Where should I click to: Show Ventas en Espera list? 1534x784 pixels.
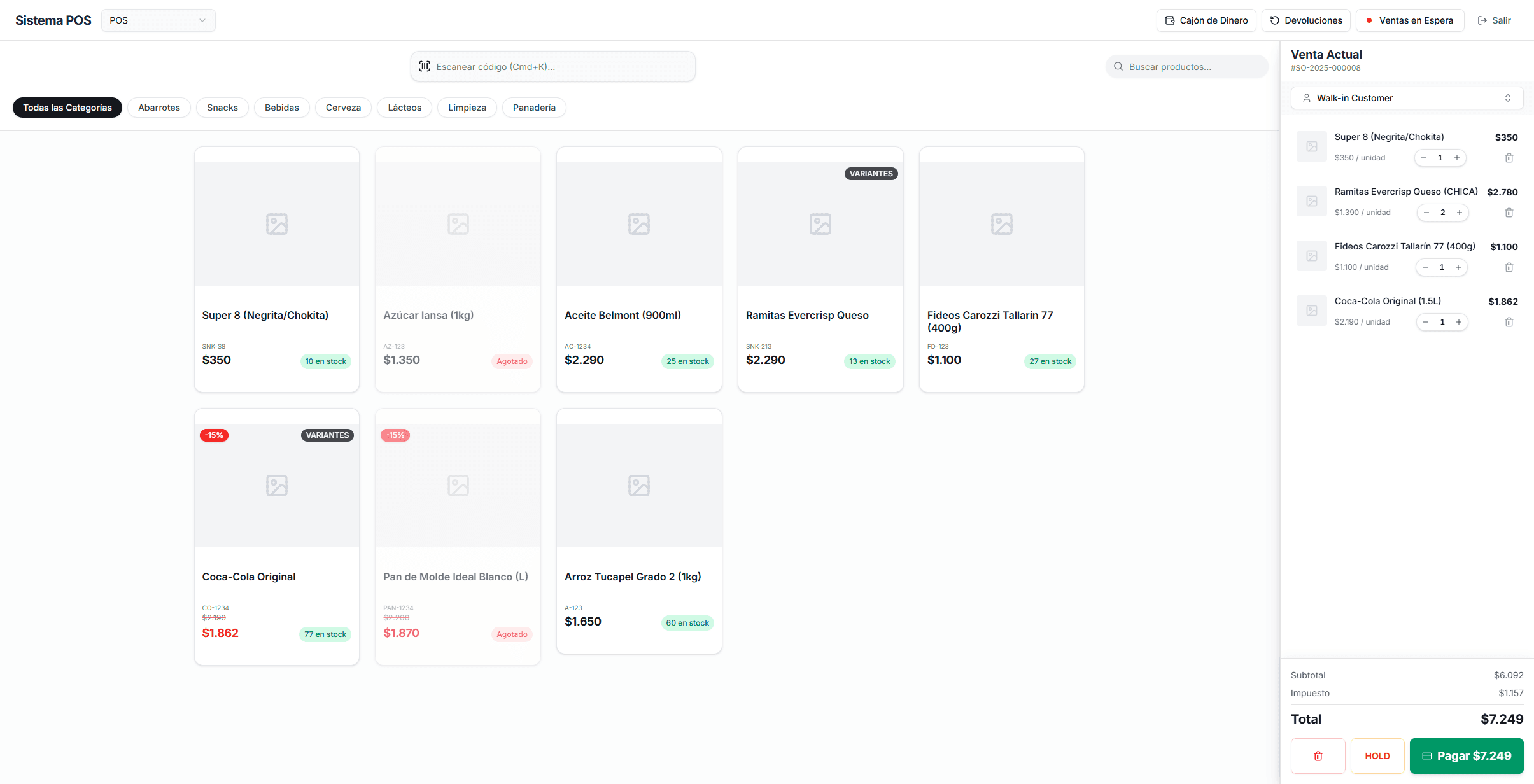pyautogui.click(x=1409, y=20)
